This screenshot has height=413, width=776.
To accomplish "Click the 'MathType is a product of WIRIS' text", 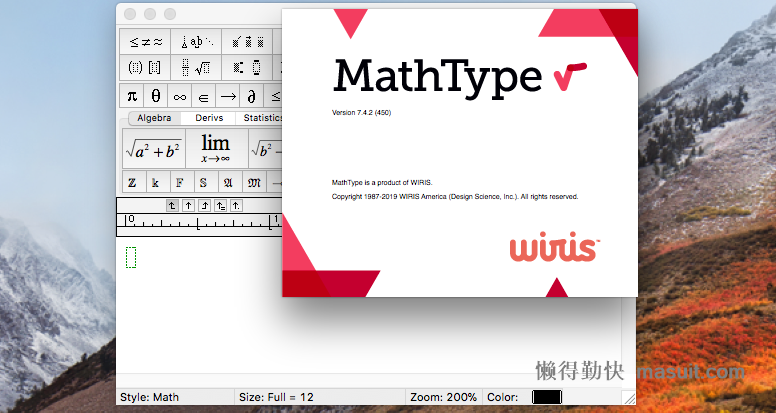I will (382, 183).
